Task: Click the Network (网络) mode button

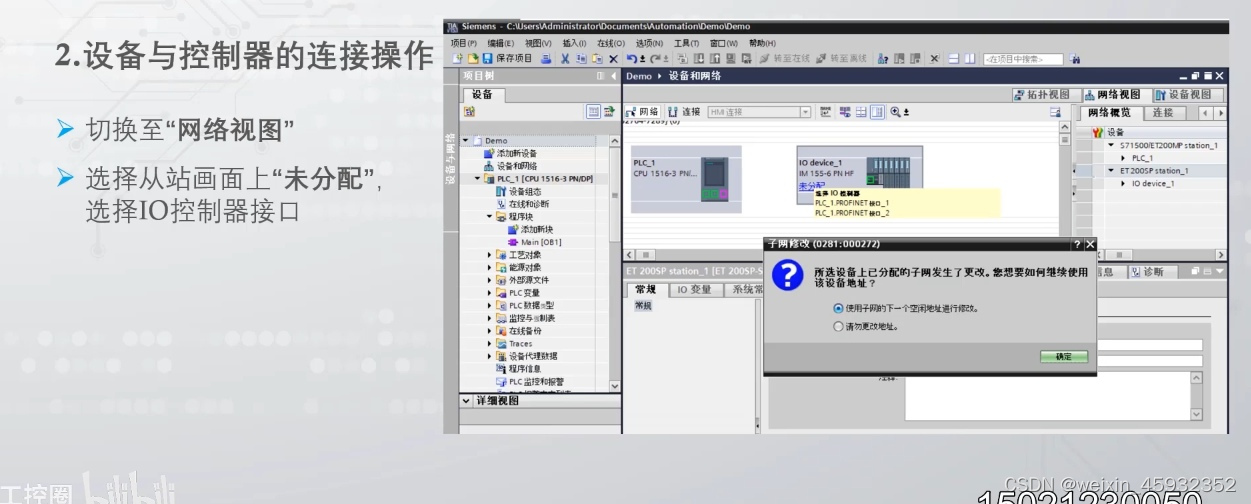Action: (x=642, y=112)
